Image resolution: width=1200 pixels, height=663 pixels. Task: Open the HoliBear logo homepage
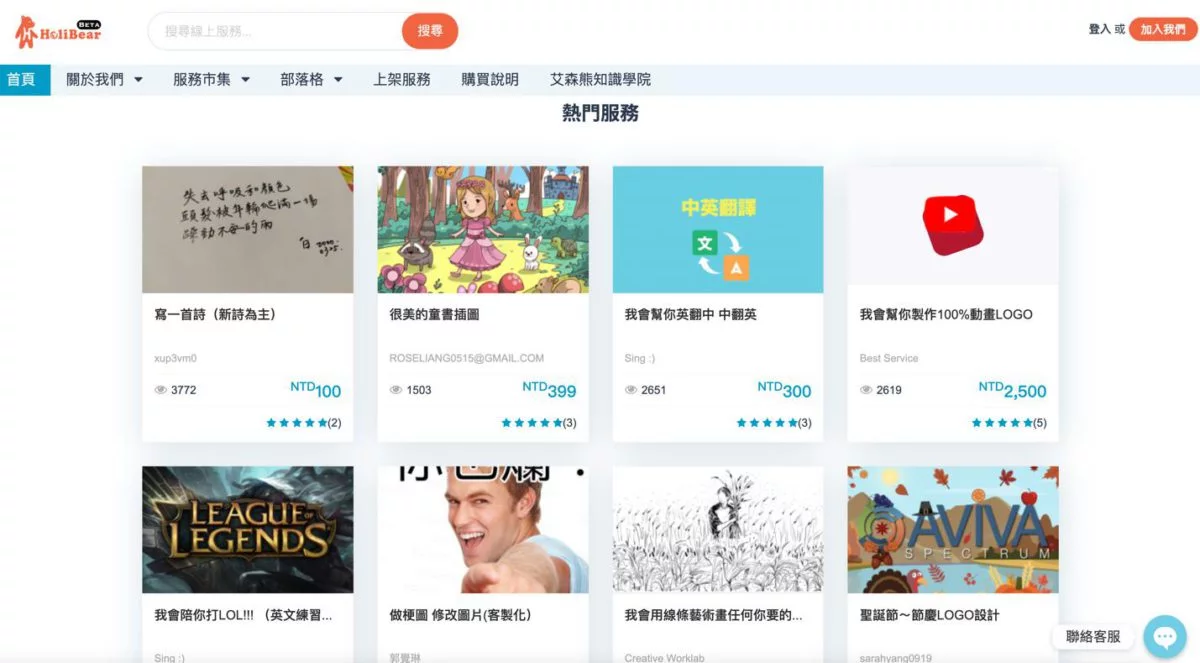click(x=58, y=32)
